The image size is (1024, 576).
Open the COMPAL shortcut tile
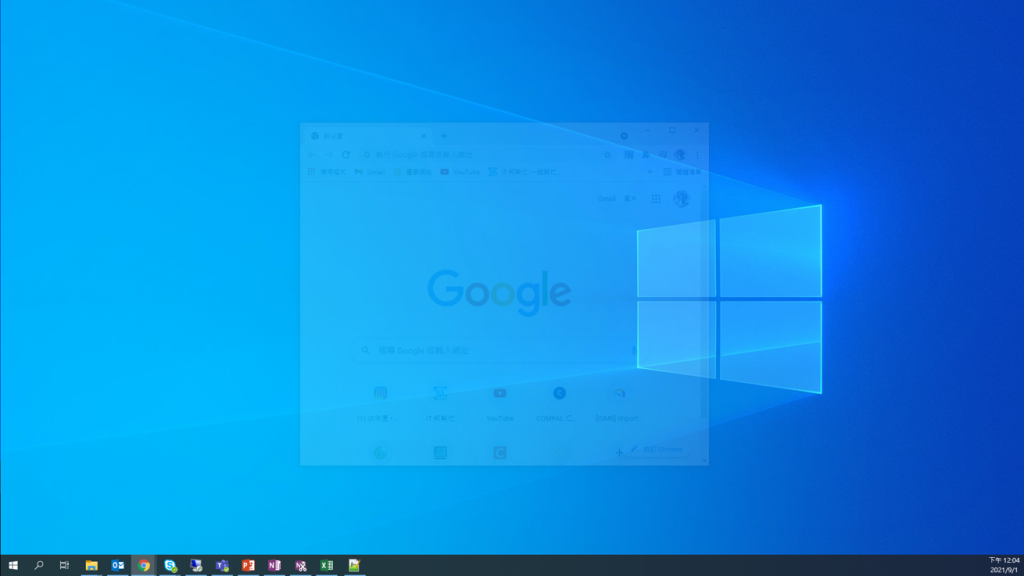[559, 403]
